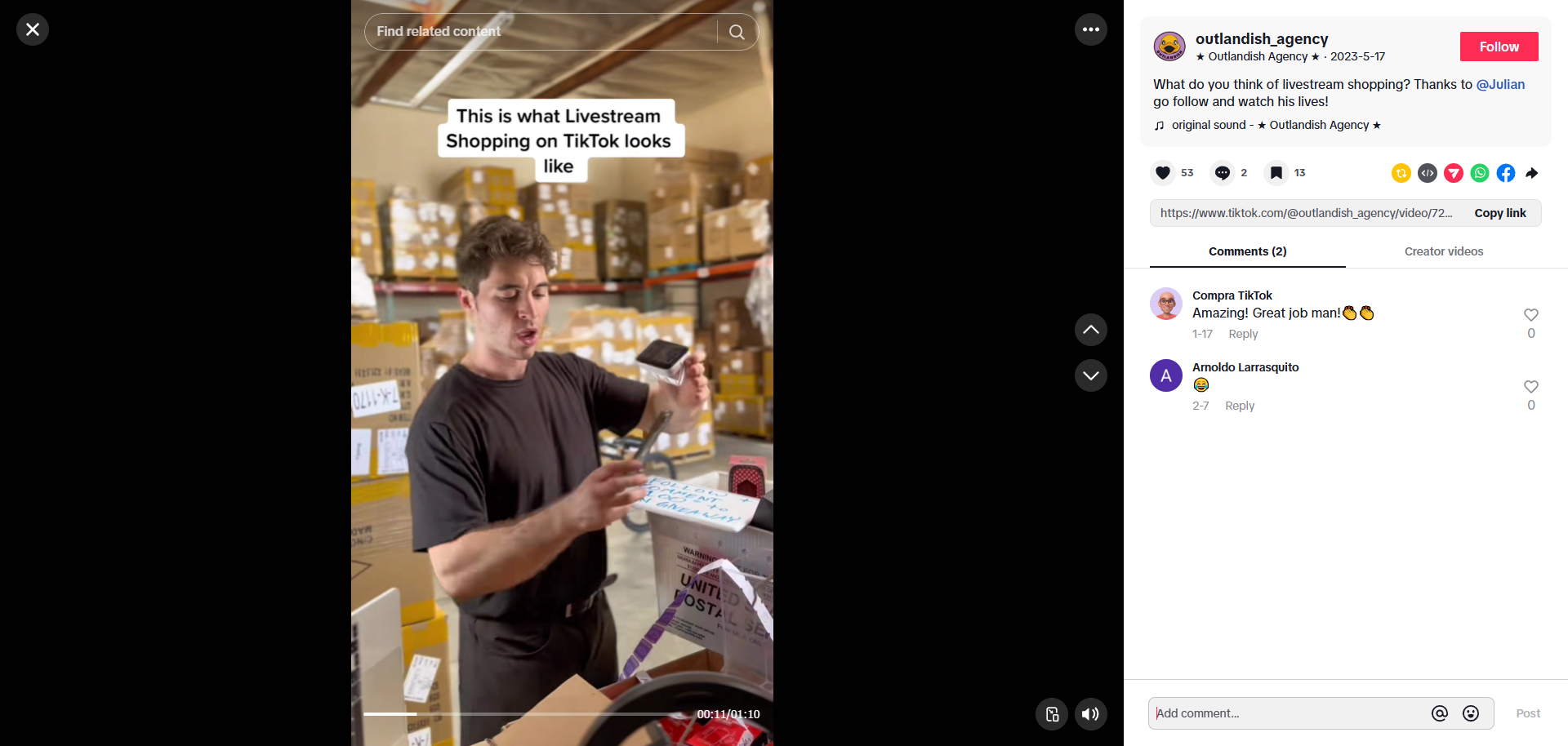
Task: Go to previous video with up chevron
Action: [x=1091, y=330]
